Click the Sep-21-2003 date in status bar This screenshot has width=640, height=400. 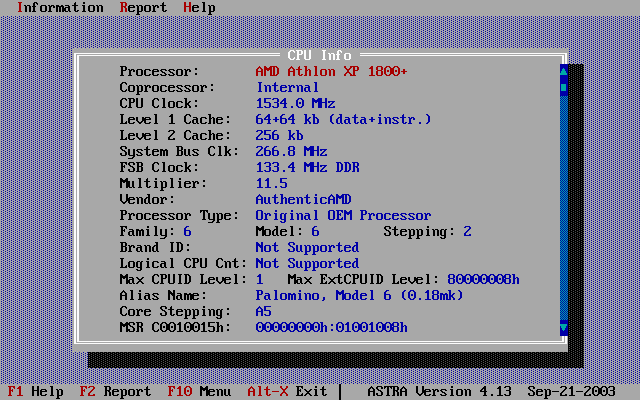point(571,391)
